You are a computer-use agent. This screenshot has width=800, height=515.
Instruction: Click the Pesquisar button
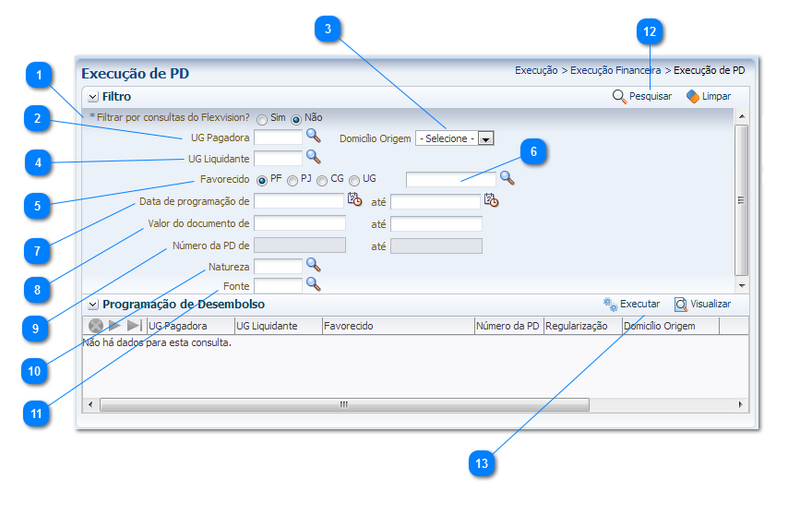click(x=642, y=97)
